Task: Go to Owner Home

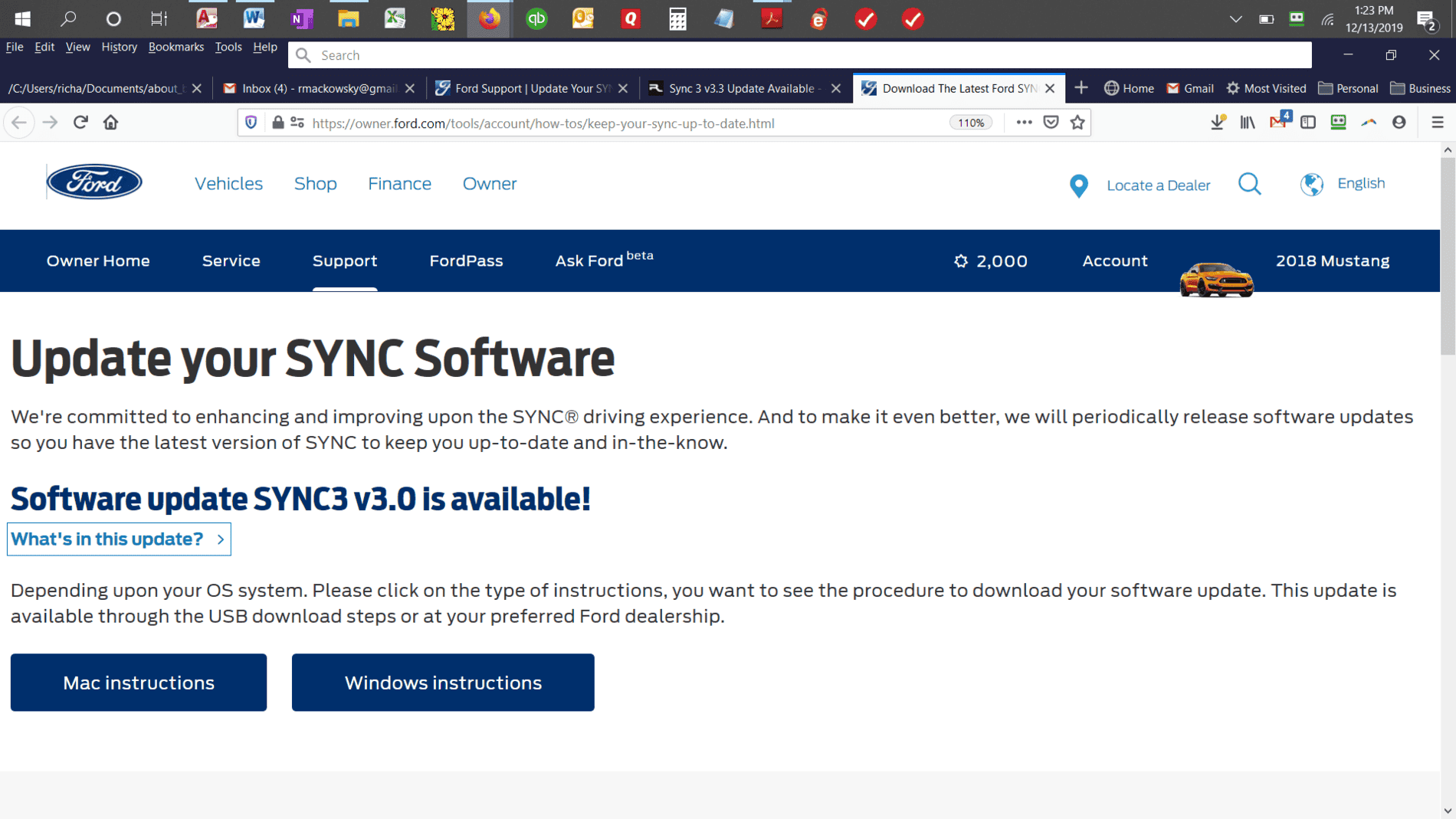Action: [x=98, y=261]
